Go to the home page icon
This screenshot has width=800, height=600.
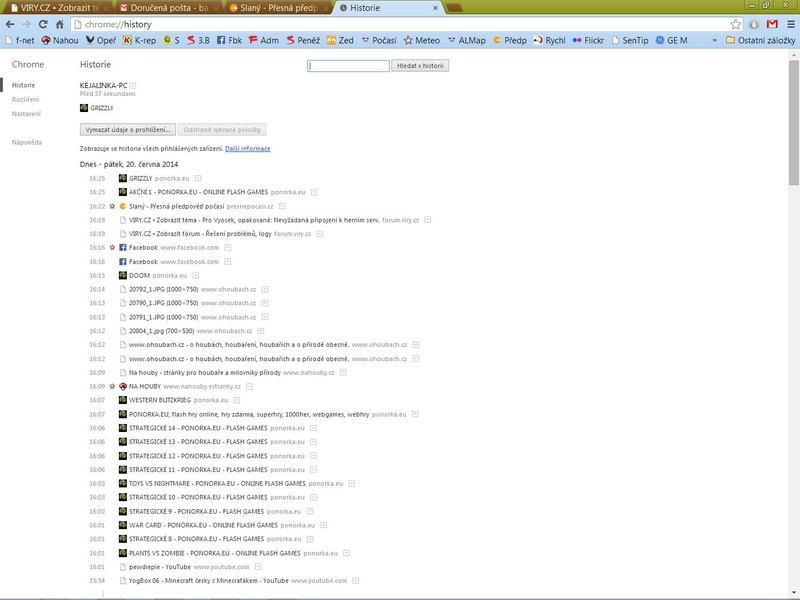(x=60, y=23)
